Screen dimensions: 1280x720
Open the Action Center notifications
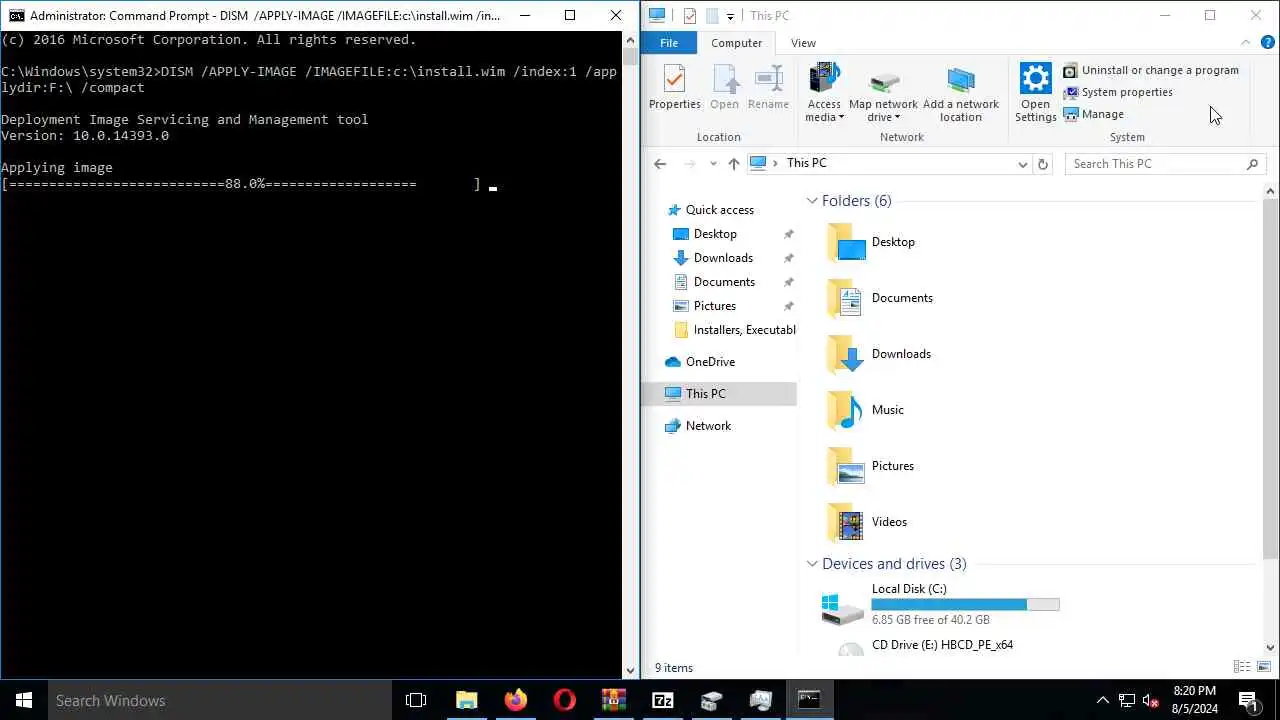click(1248, 700)
